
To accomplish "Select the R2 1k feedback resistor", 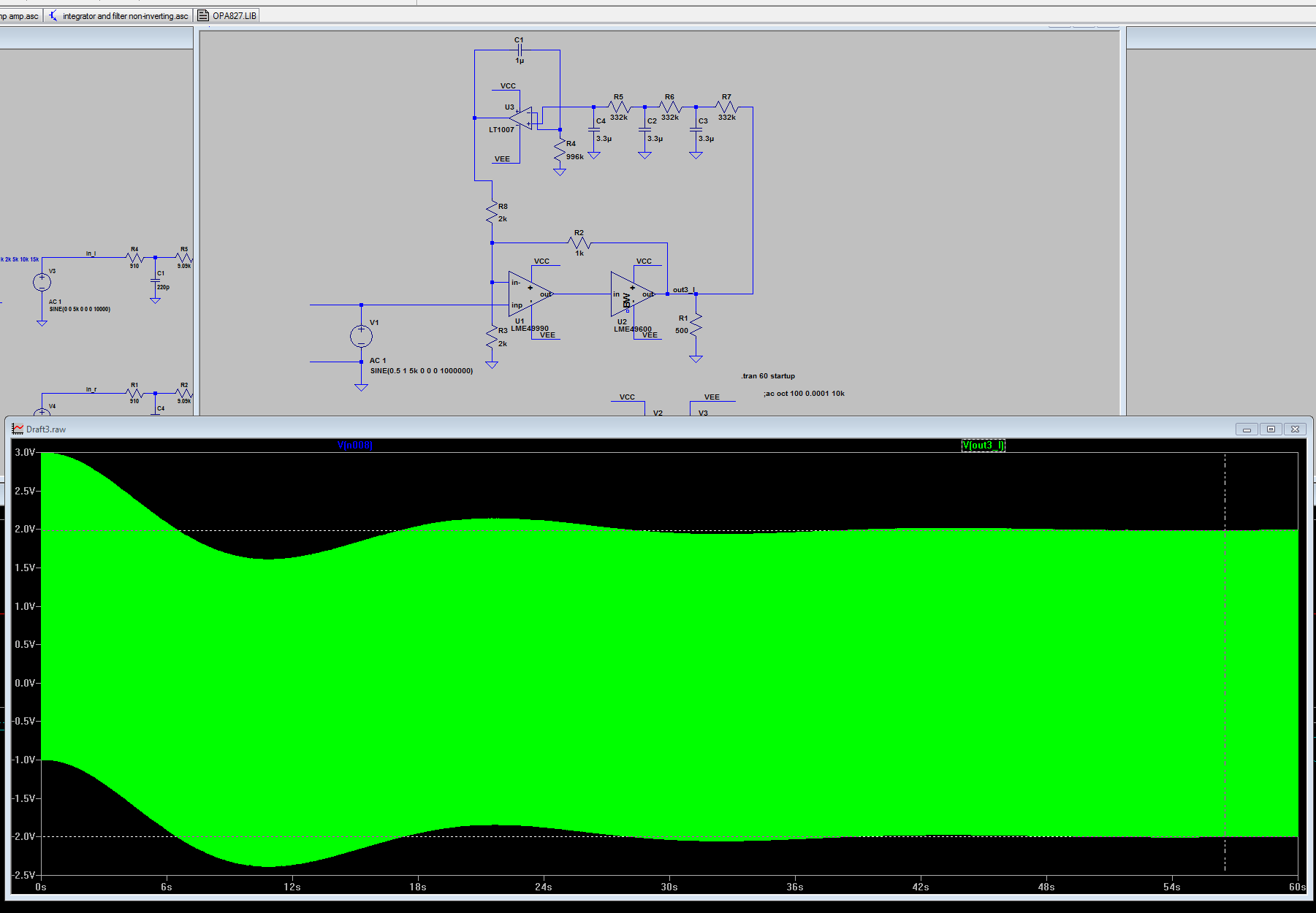I will 579,242.
